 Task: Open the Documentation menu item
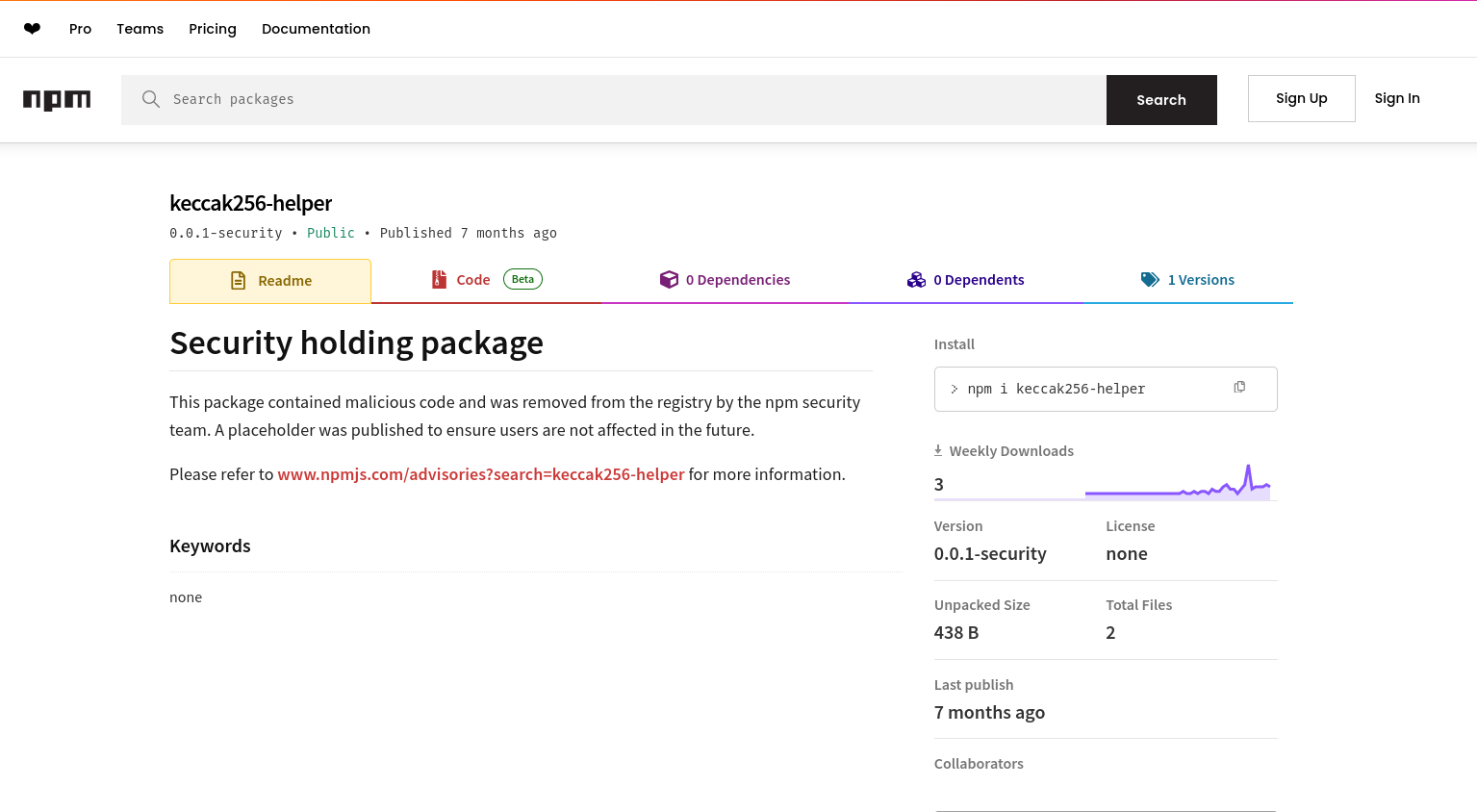click(x=316, y=29)
